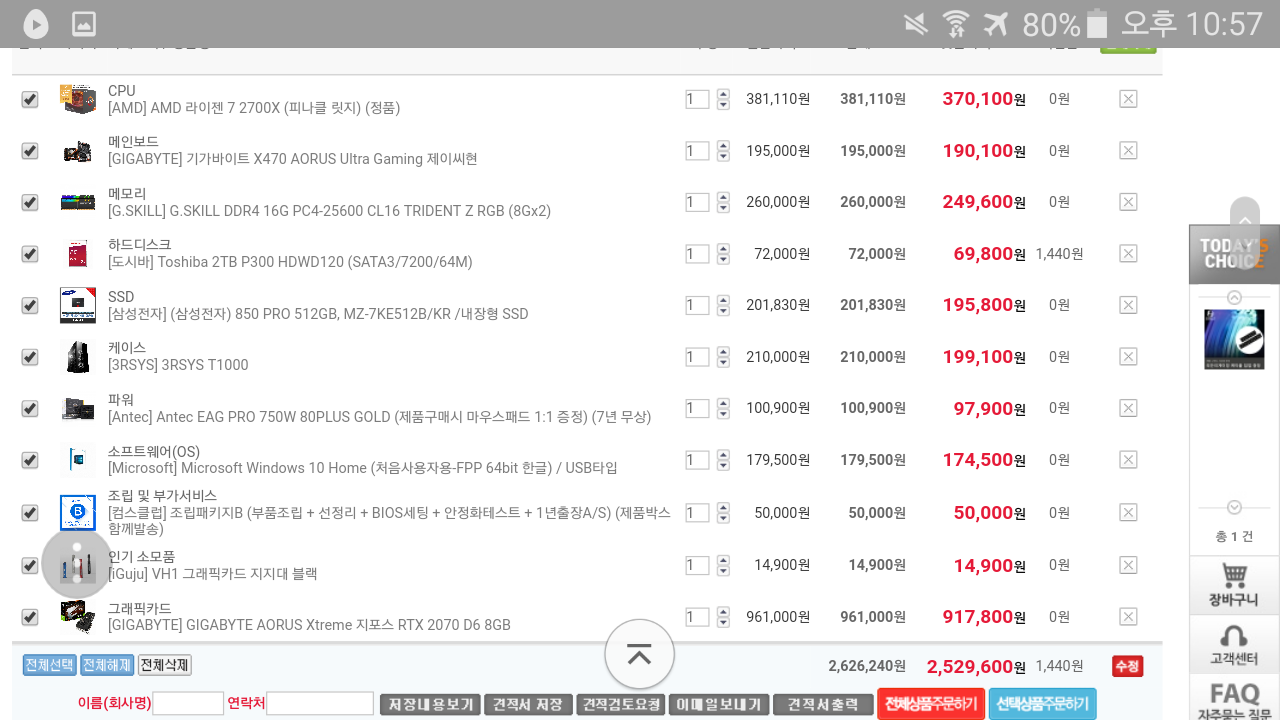Screen dimensions: 1280x720
Task: Click the 전체해제 button
Action: tap(106, 665)
